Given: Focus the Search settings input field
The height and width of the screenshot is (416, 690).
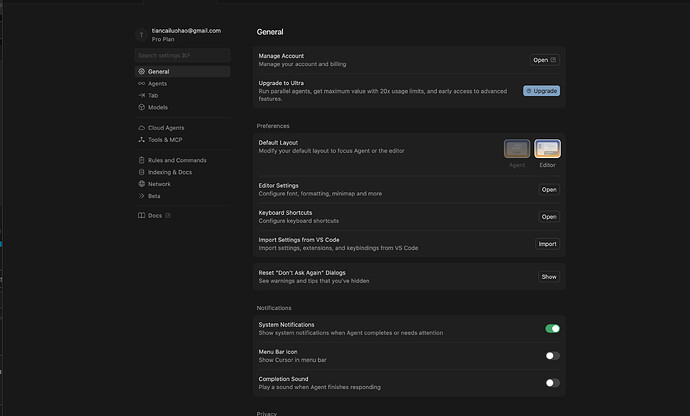Looking at the screenshot, I should tap(182, 56).
